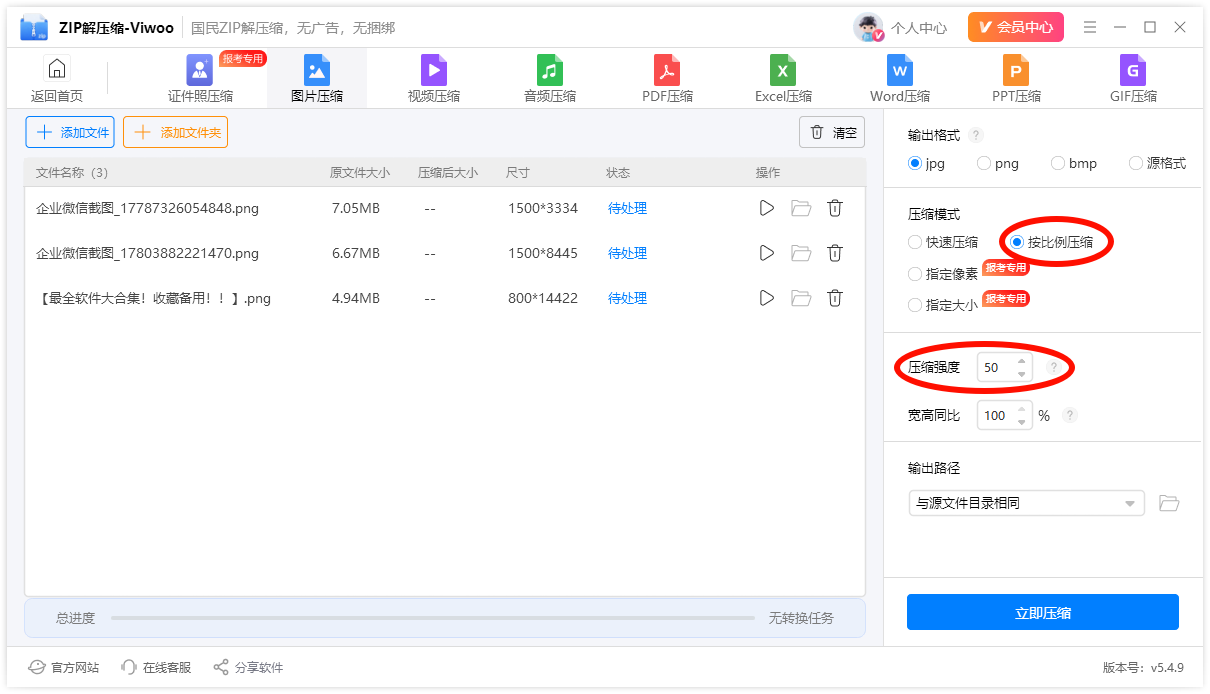Decrease 压缩强度 with the down arrow
This screenshot has height=694, width=1210.
pos(1021,374)
